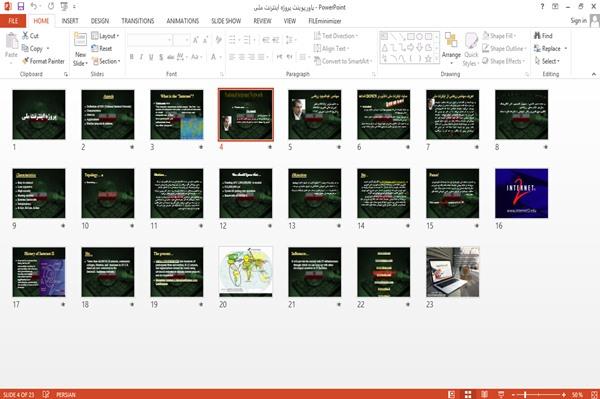
Task: Toggle Italic formatting button
Action: click(x=141, y=57)
